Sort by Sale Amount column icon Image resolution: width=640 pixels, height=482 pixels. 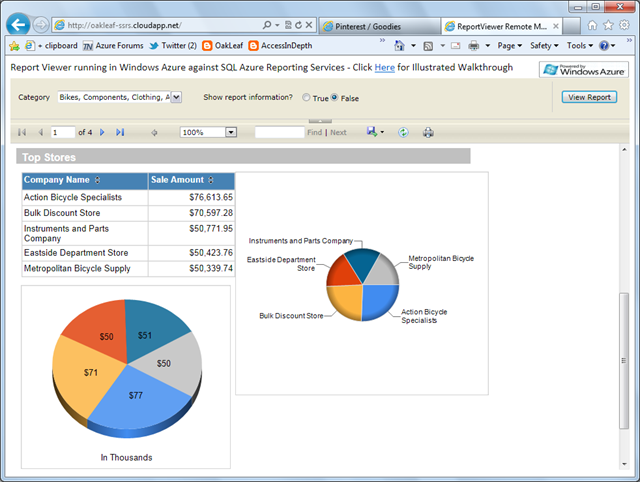[x=209, y=181]
